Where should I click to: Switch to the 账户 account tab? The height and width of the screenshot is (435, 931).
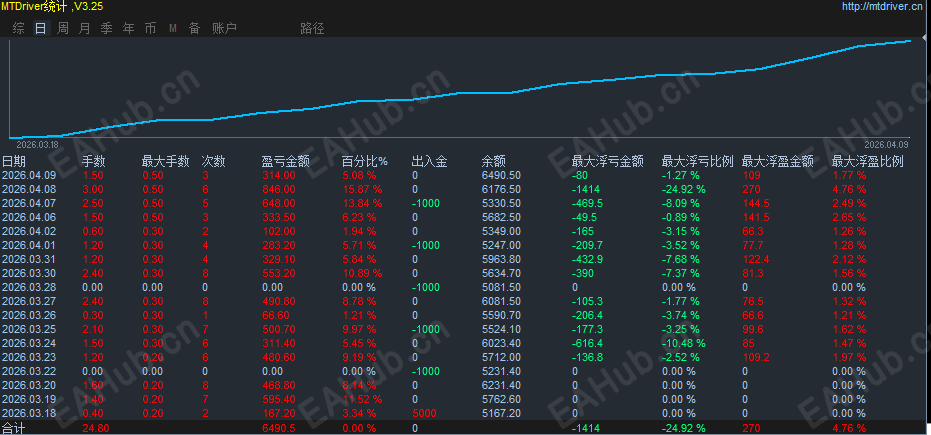point(224,28)
